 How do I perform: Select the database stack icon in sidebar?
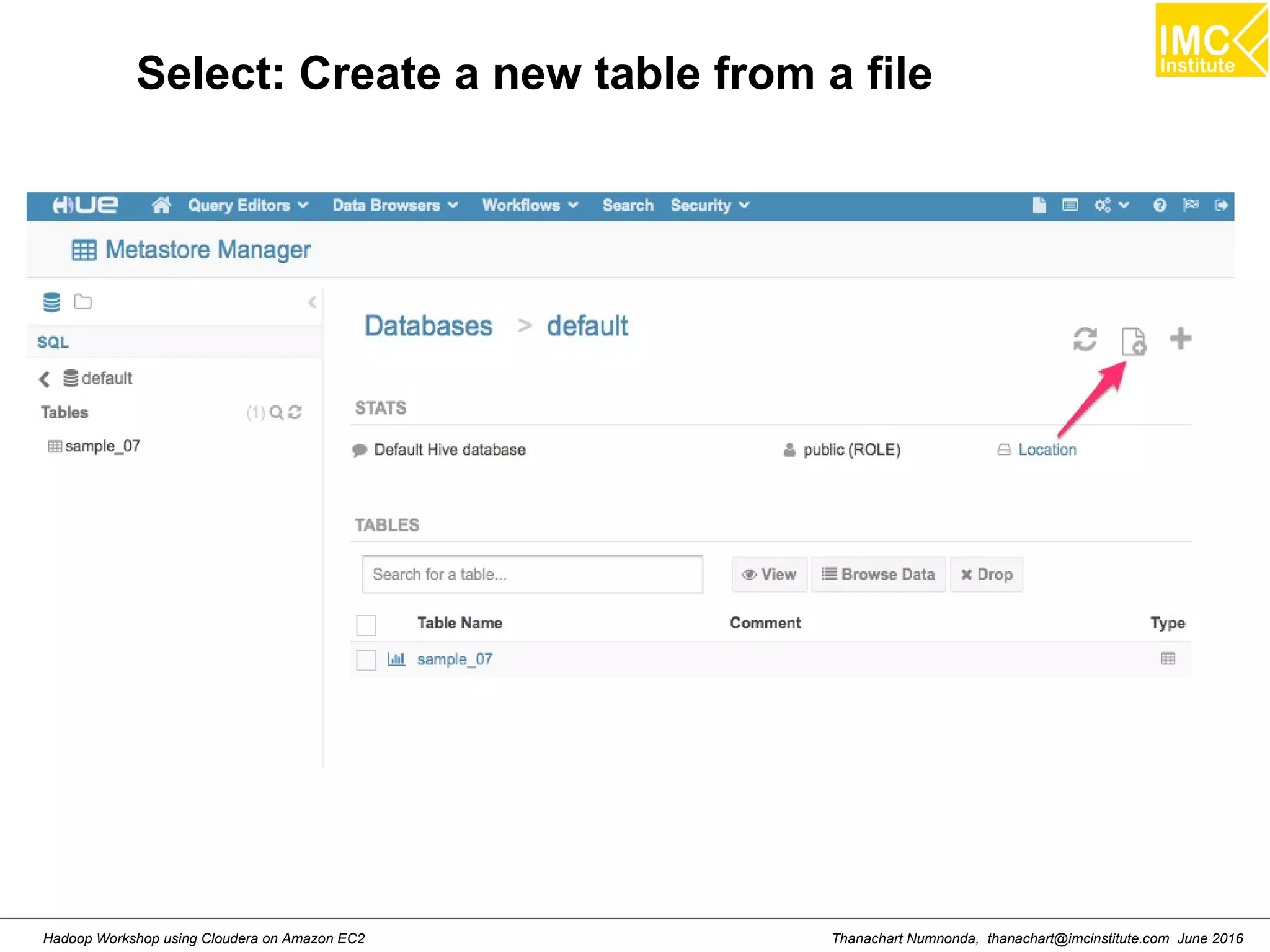click(51, 302)
